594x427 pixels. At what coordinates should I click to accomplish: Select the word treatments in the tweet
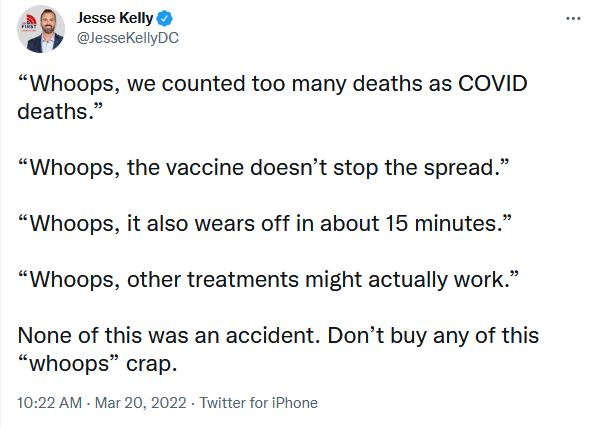(x=243, y=280)
